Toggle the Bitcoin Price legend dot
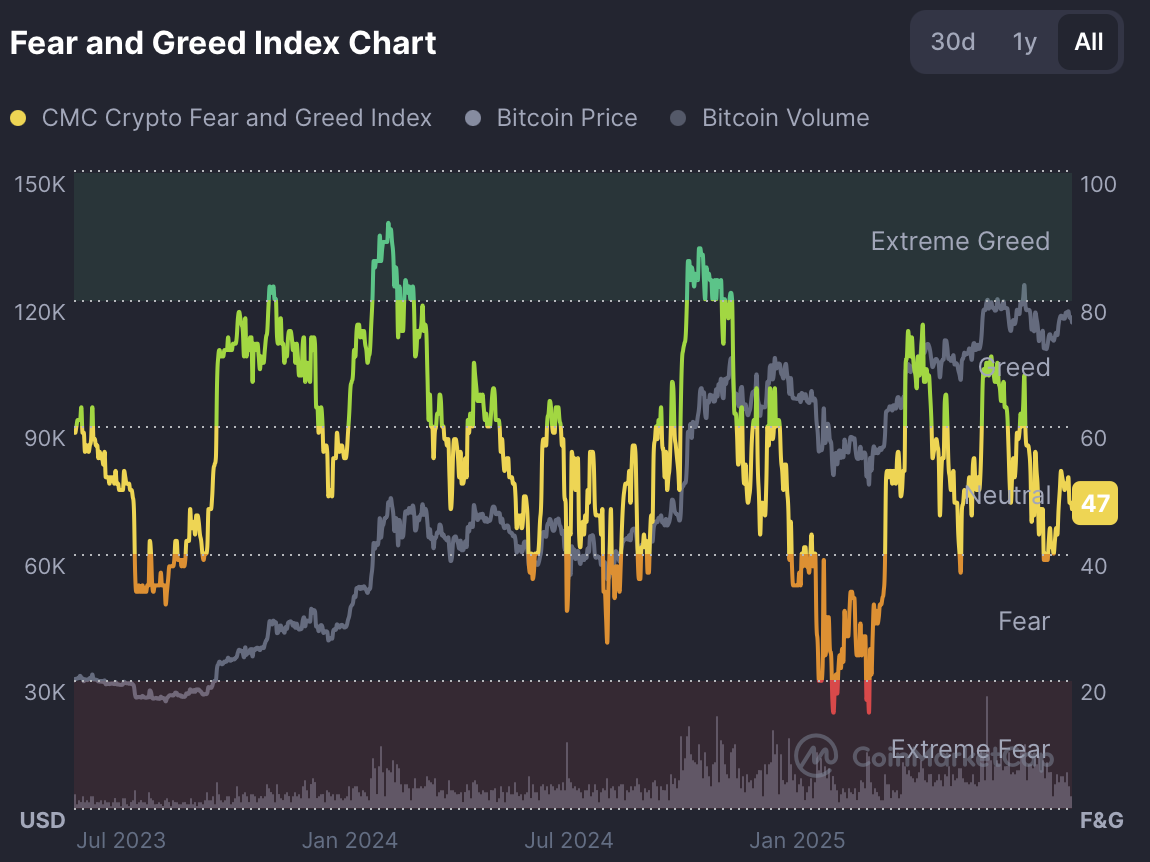This screenshot has height=862, width=1150. [x=473, y=118]
